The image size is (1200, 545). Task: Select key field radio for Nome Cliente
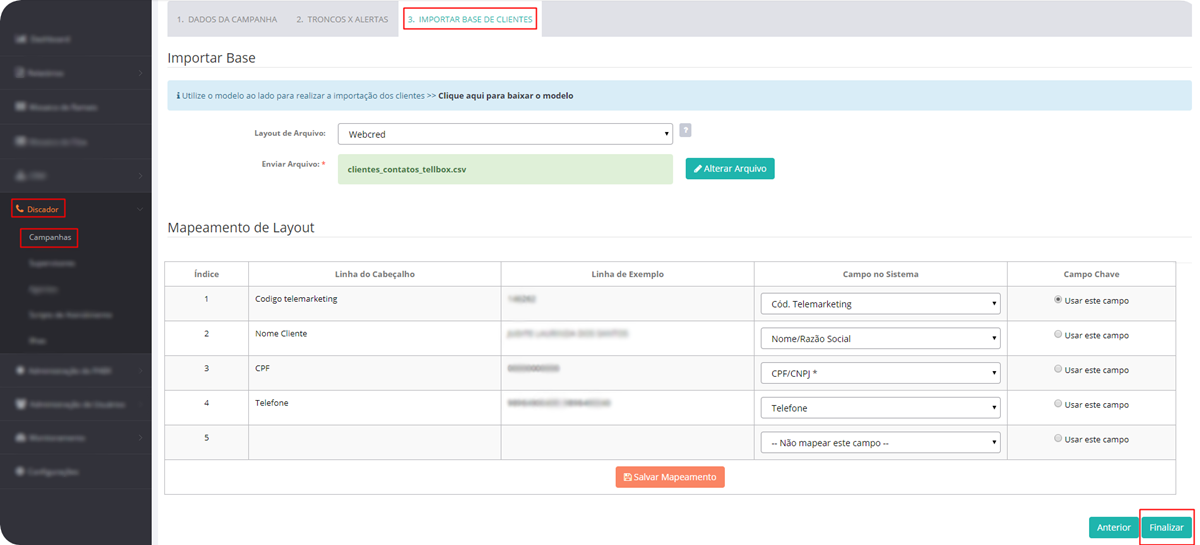click(1059, 335)
